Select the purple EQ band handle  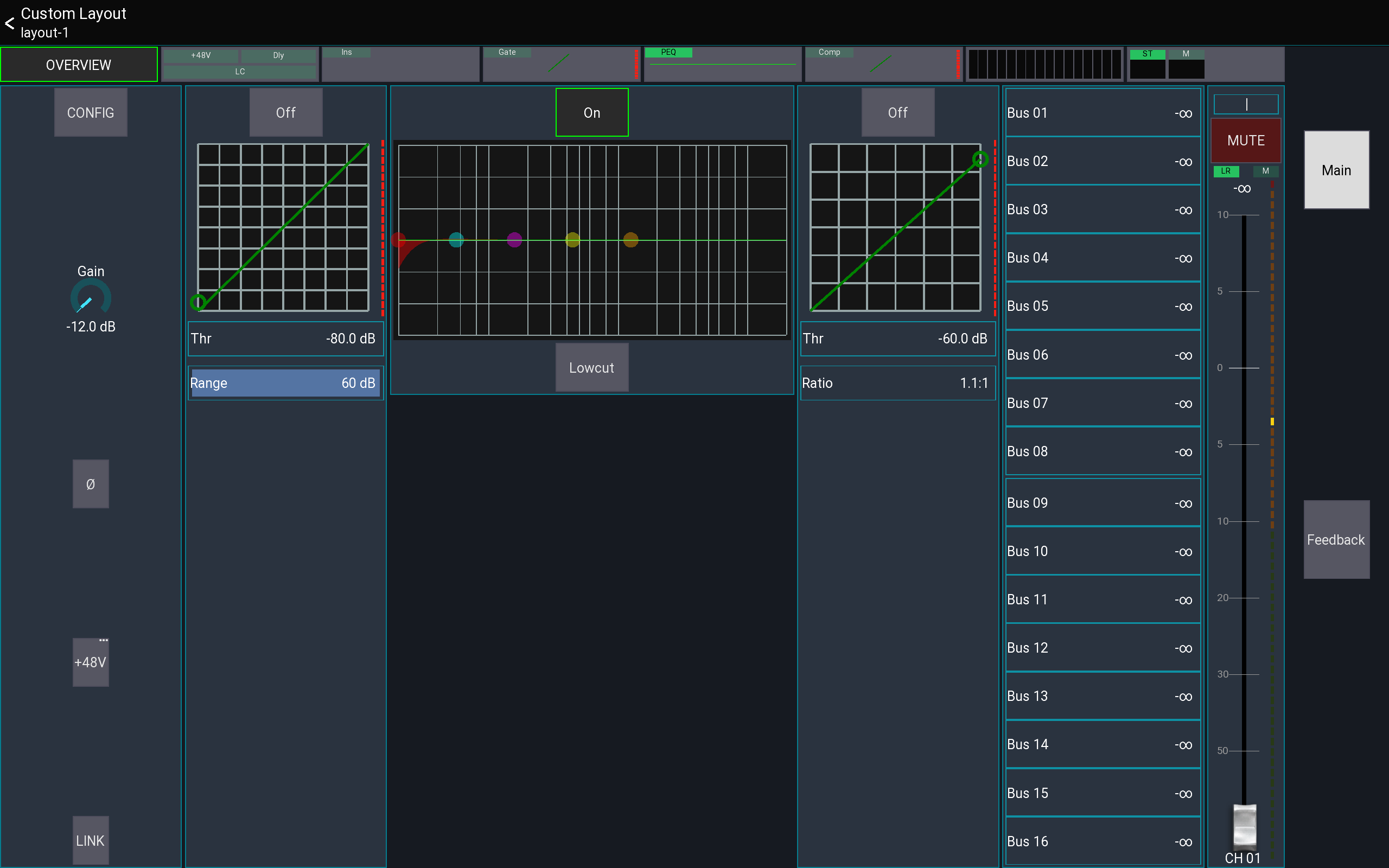(x=514, y=240)
